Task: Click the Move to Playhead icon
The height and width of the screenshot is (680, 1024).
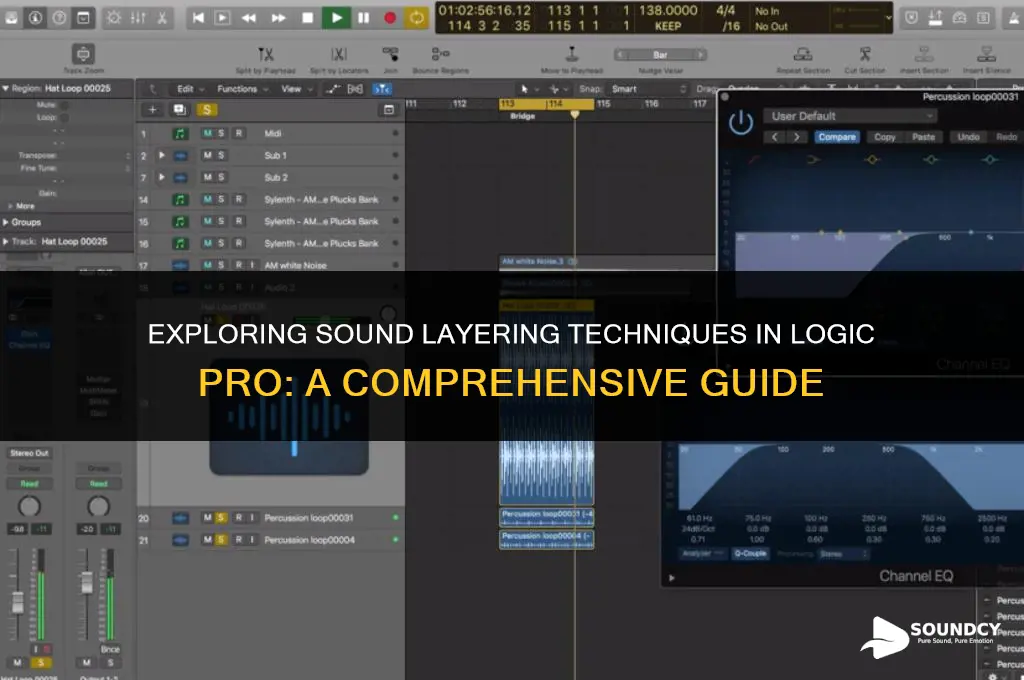Action: (x=571, y=54)
